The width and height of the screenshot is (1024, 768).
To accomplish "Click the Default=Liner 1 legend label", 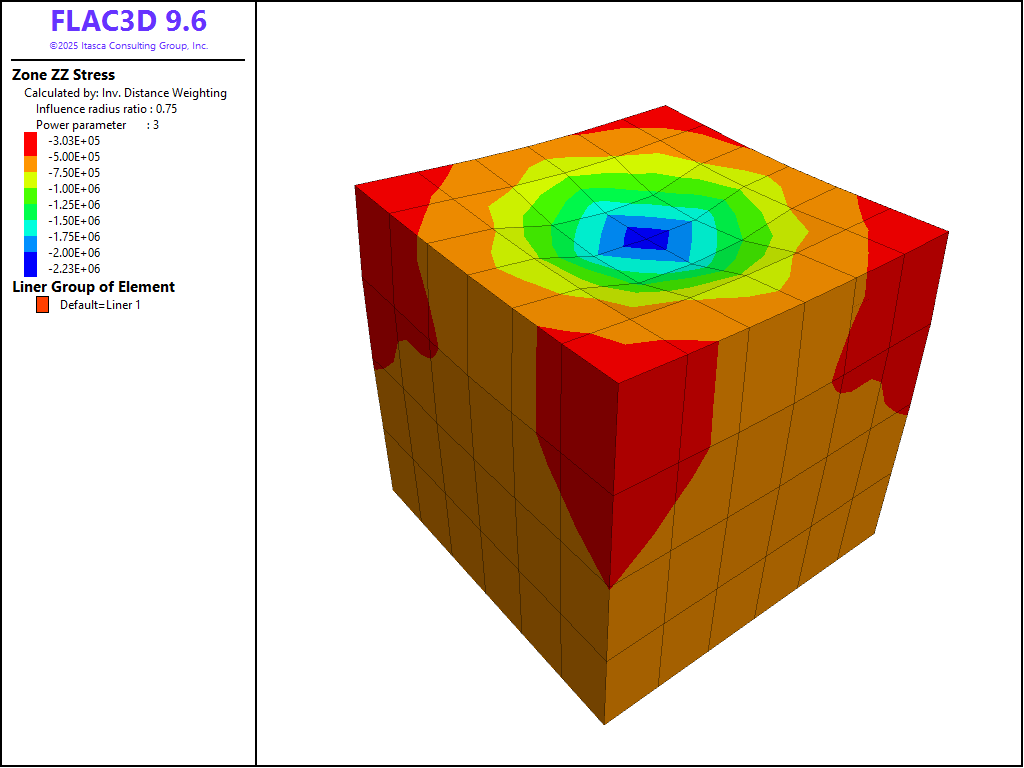I will click(x=100, y=305).
